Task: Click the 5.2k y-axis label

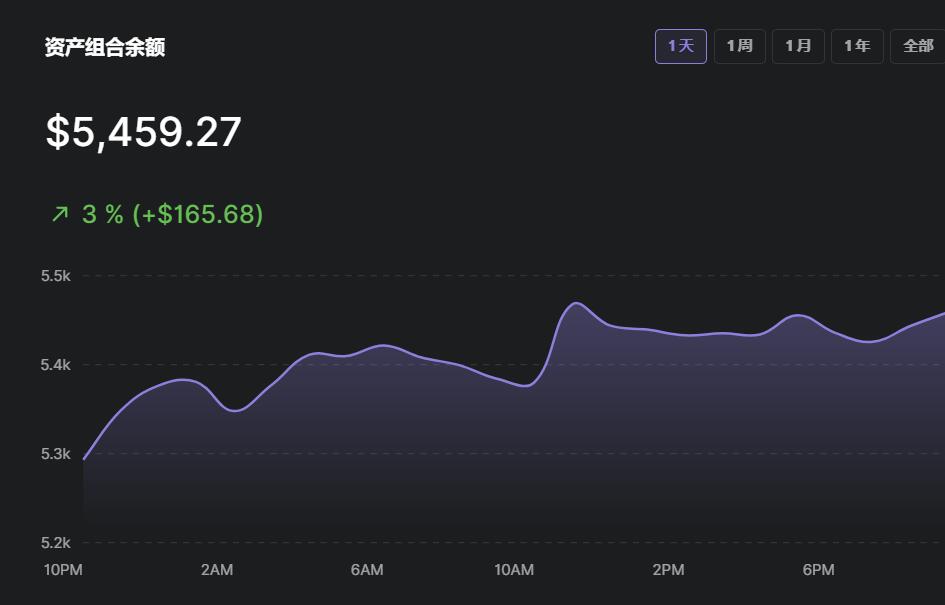Action: [x=55, y=543]
